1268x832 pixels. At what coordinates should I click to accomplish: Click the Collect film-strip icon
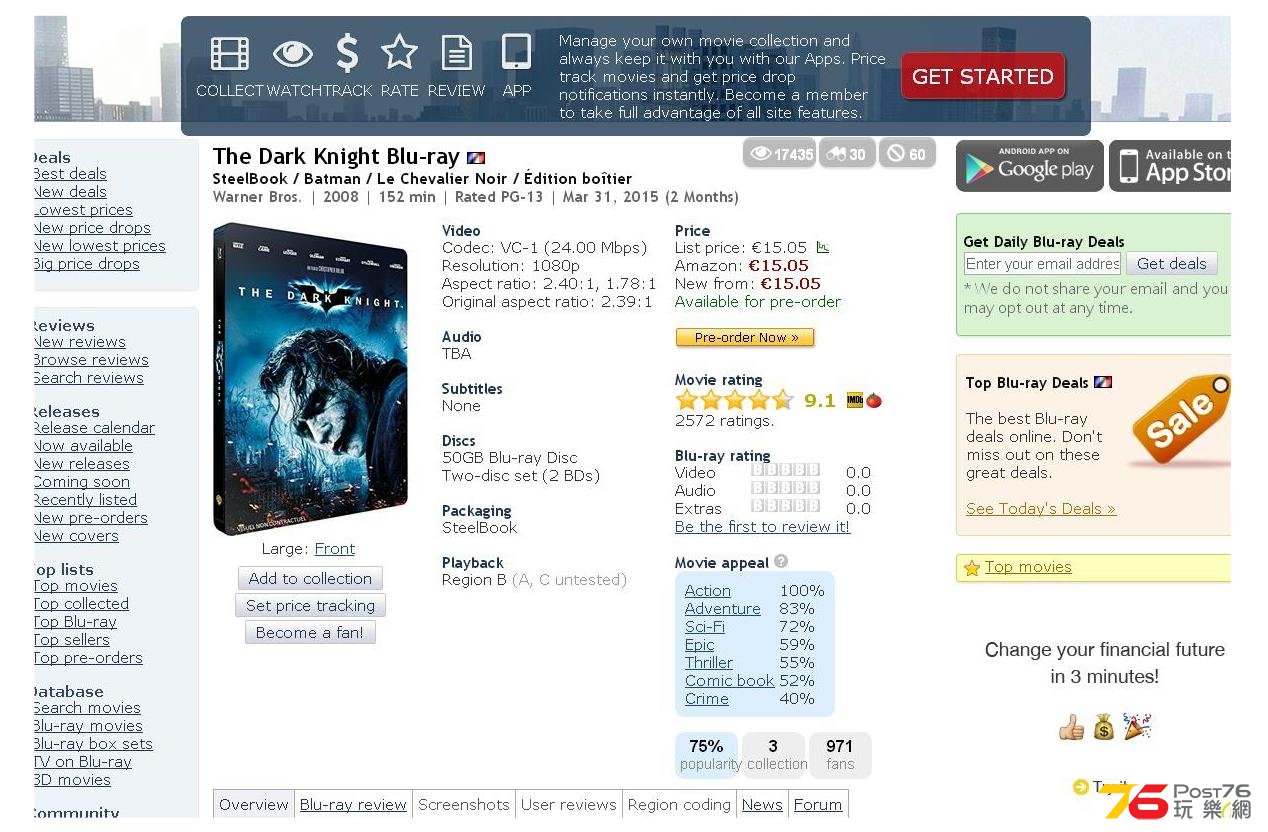(x=230, y=53)
